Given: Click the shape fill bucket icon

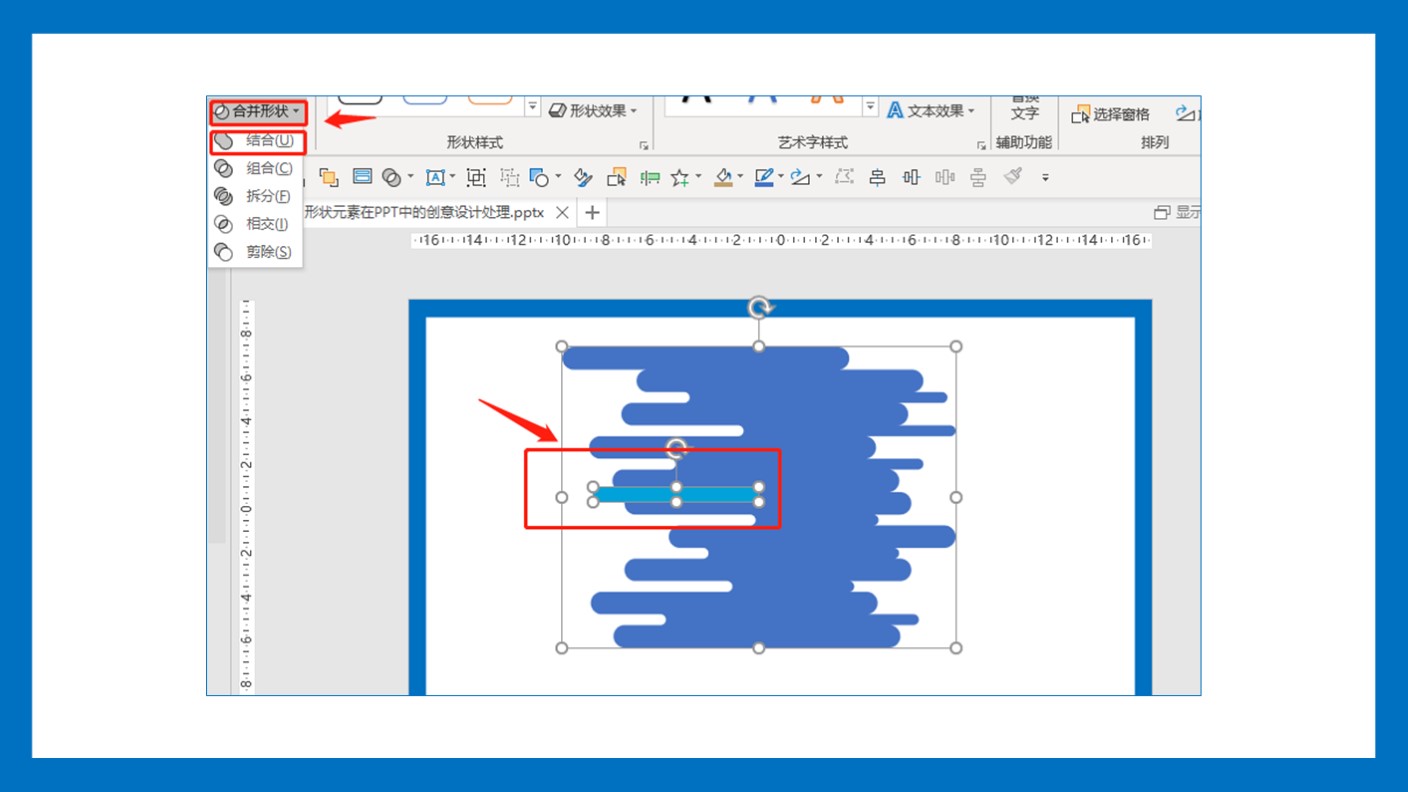Looking at the screenshot, I should tap(724, 178).
